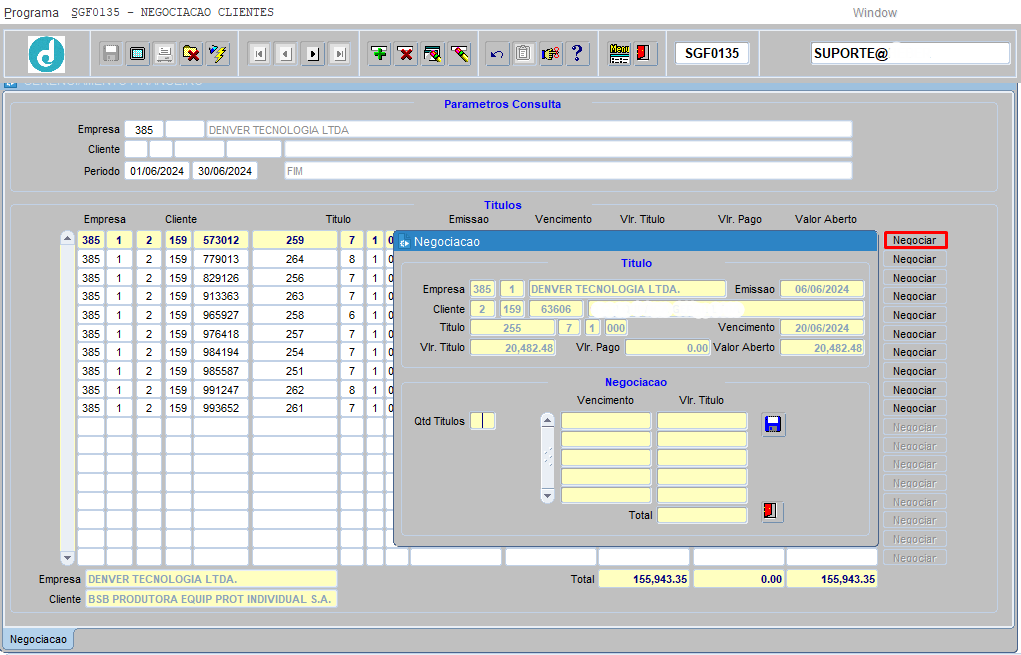Open help with question mark icon
Screen dimensions: 1021x655
578,53
